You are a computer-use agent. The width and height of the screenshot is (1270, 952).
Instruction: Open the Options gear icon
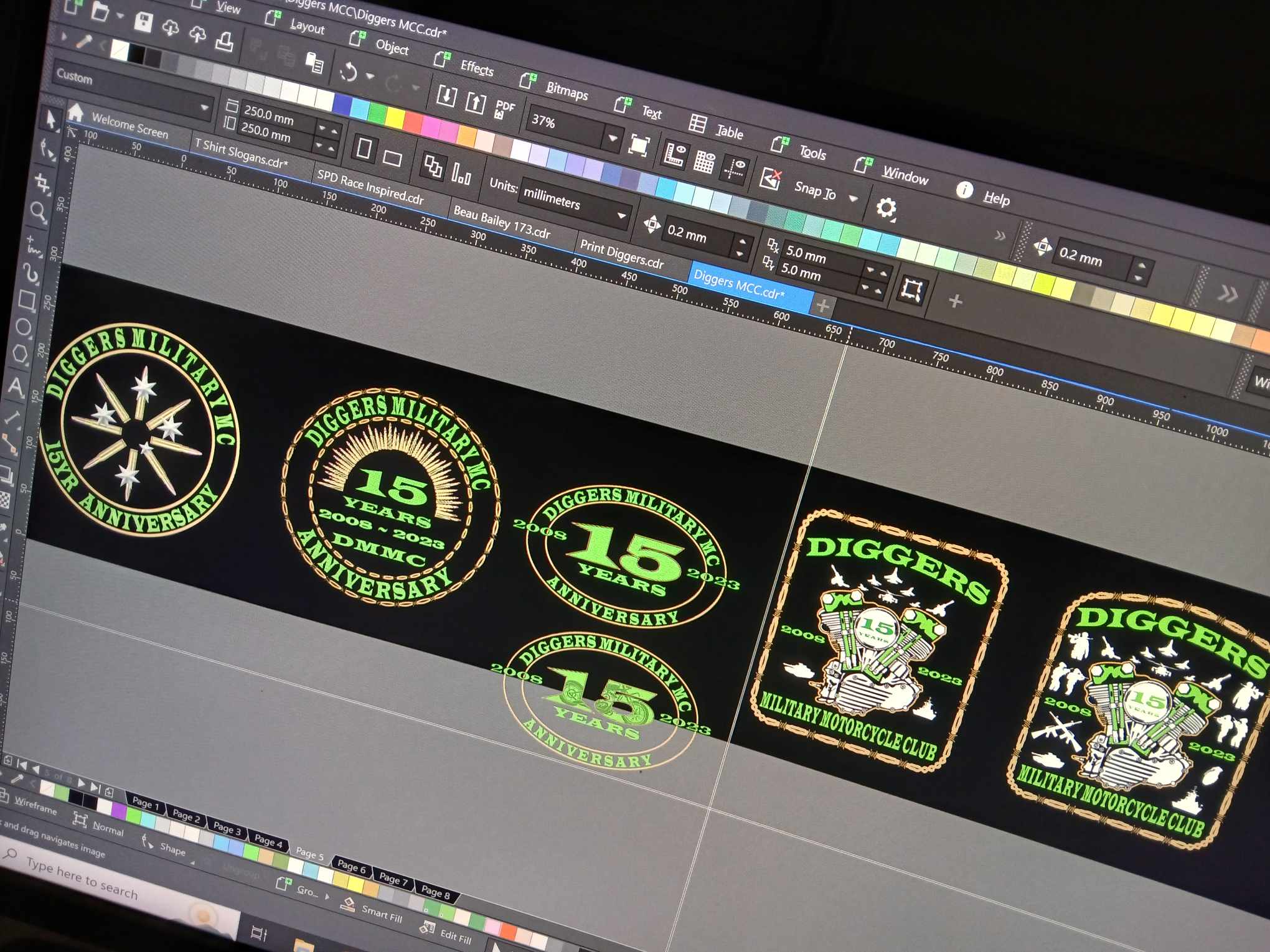[885, 208]
